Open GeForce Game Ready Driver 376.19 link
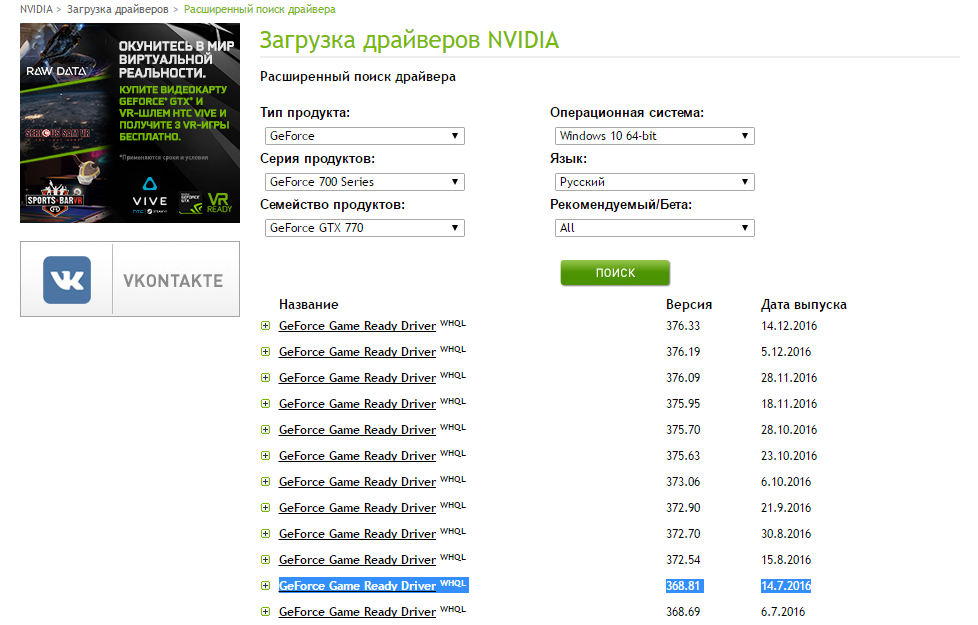 coord(357,352)
